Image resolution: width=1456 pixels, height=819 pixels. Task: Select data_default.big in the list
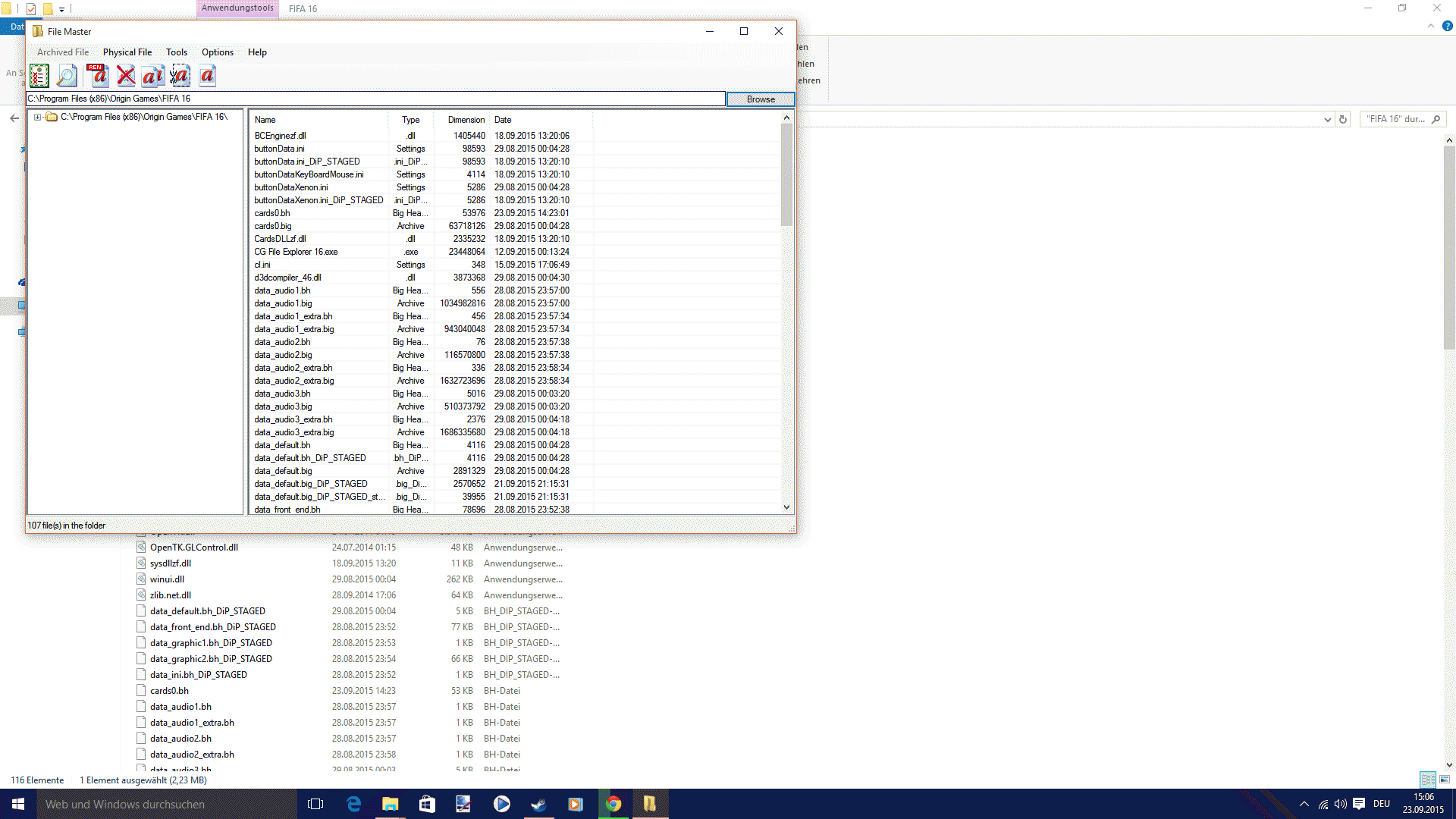pyautogui.click(x=283, y=471)
